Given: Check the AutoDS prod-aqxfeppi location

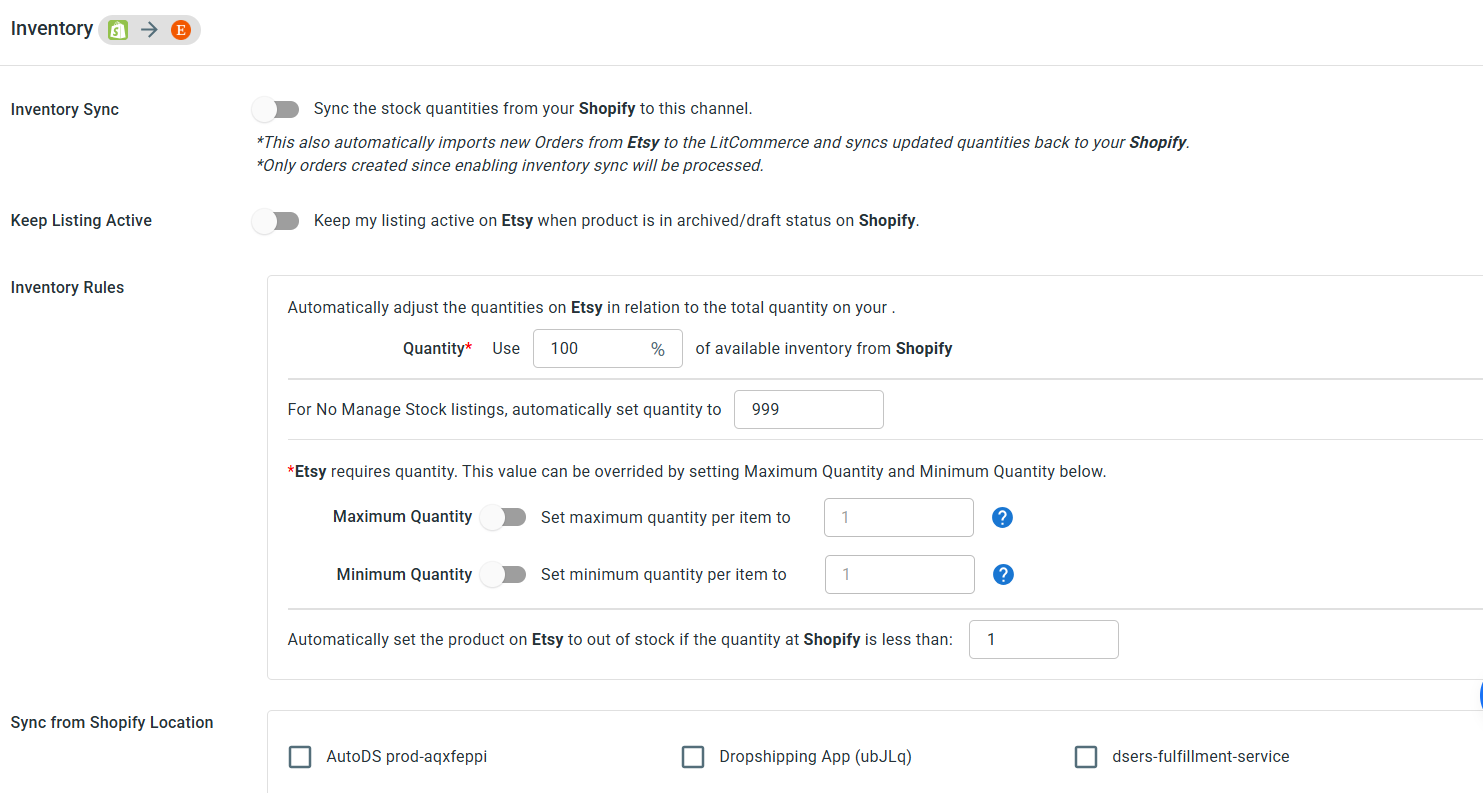Looking at the screenshot, I should point(300,757).
